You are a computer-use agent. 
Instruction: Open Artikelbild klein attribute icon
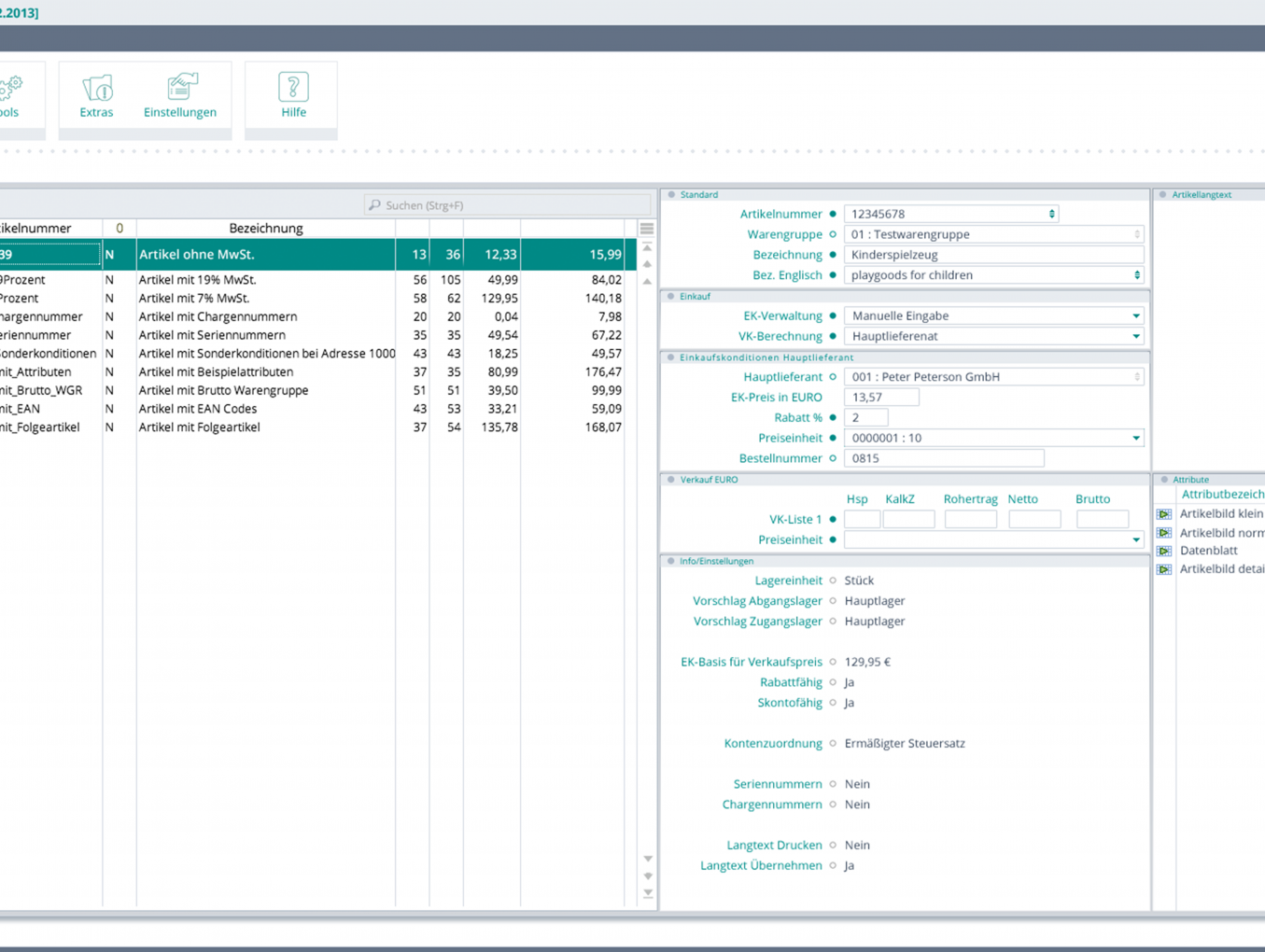1164,514
